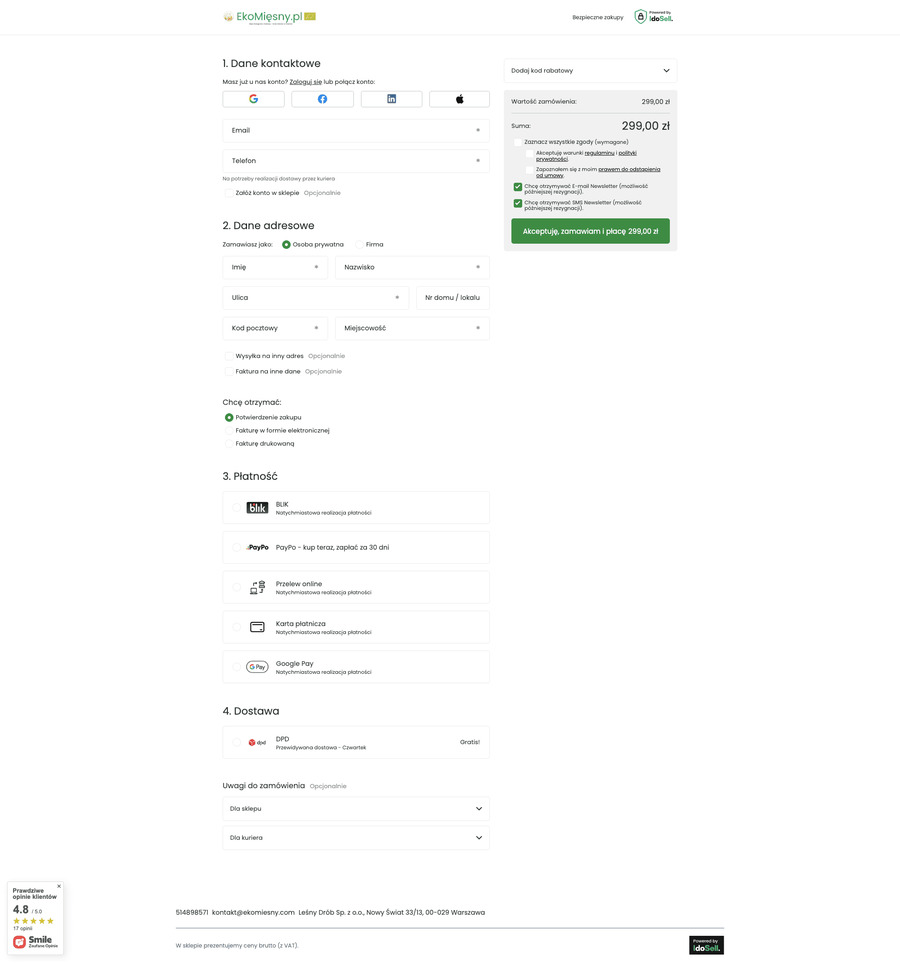Expand 'Dodaj kod rabatowy' dropdown
Screen dimensions: 900x963
[x=590, y=71]
